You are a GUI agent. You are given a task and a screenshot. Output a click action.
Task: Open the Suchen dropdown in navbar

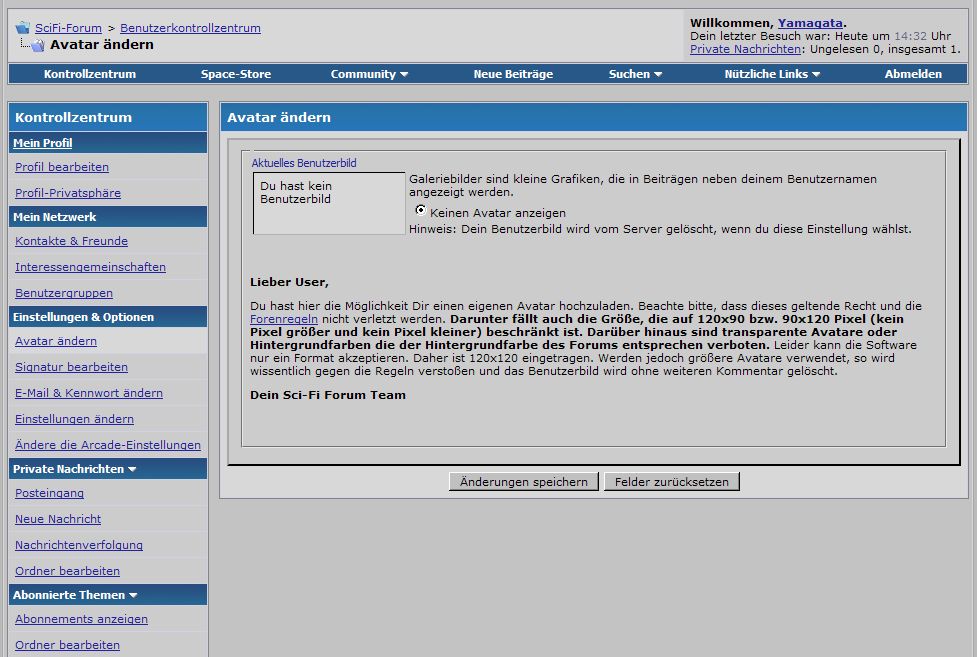[635, 74]
